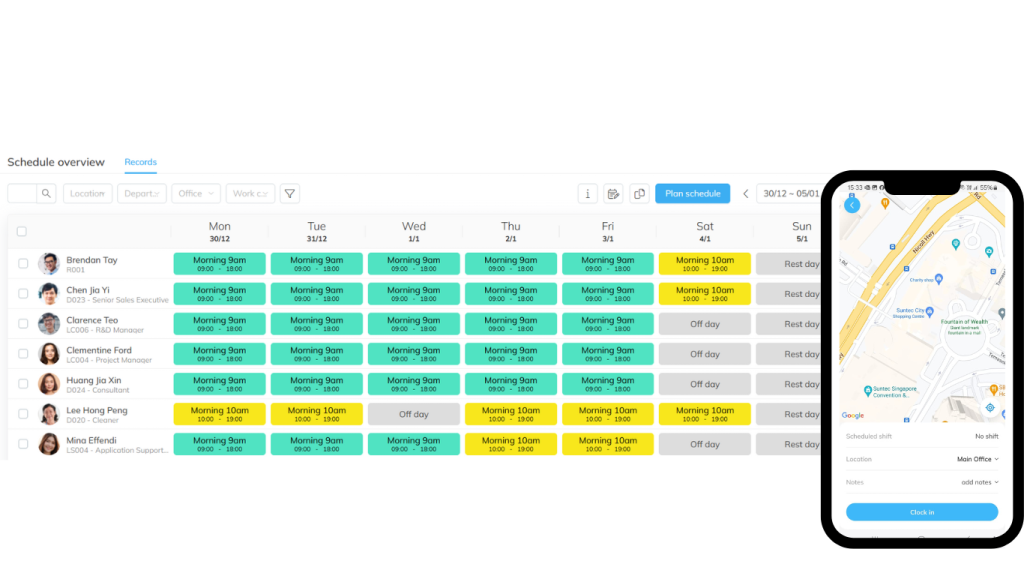The width and height of the screenshot is (1024, 576).
Task: Check the box for Lee Hong Peng
Action: (x=23, y=414)
